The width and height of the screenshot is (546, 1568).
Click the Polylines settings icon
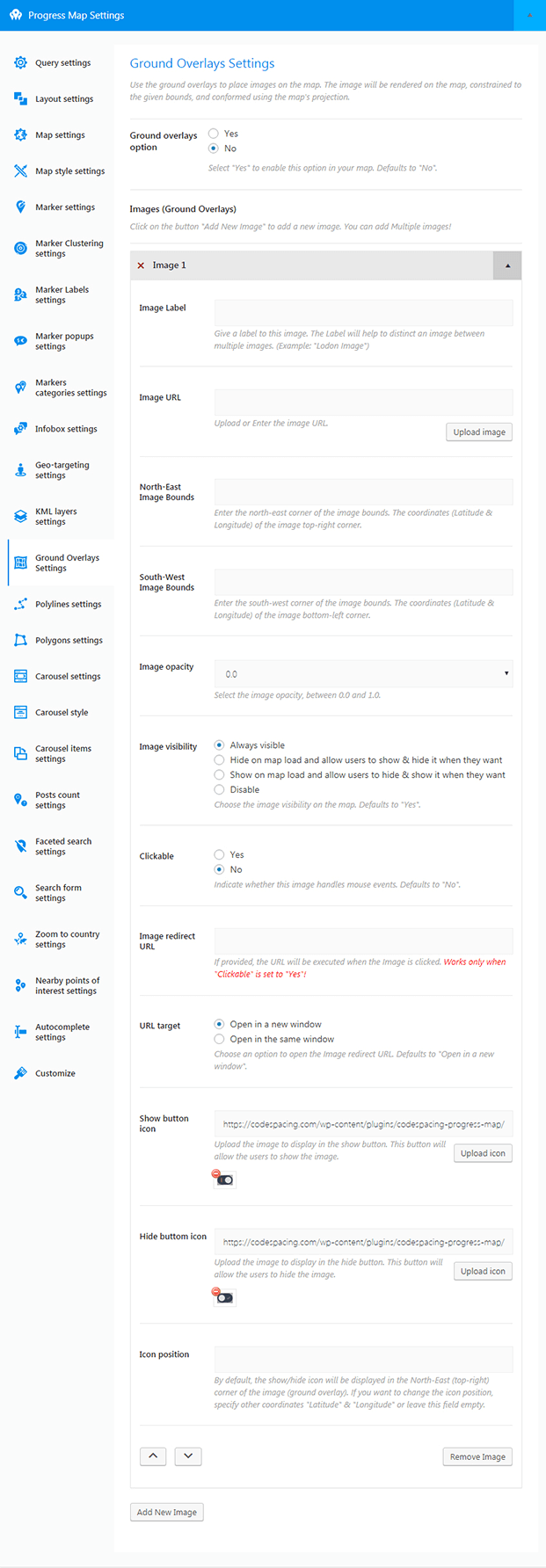20,604
